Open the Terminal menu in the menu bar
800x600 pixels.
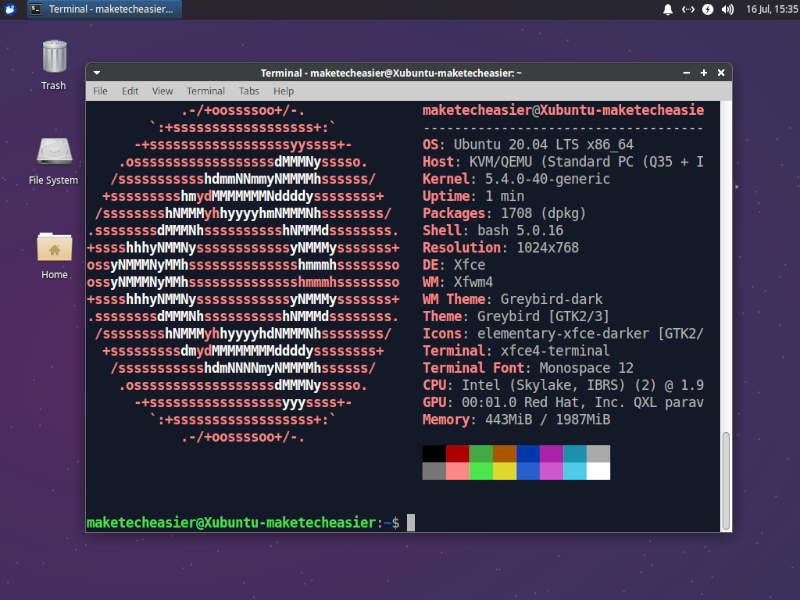pos(205,90)
